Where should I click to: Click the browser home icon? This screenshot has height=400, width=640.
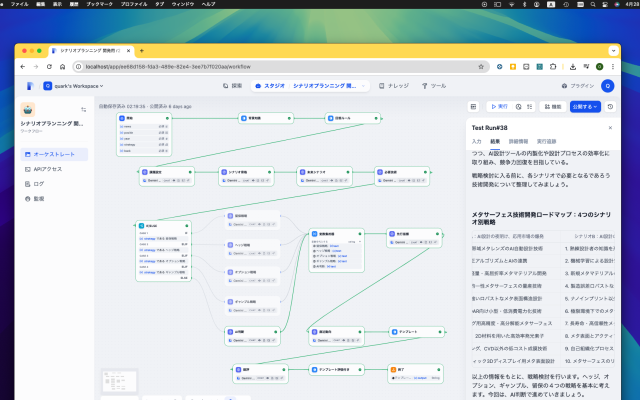pos(62,67)
